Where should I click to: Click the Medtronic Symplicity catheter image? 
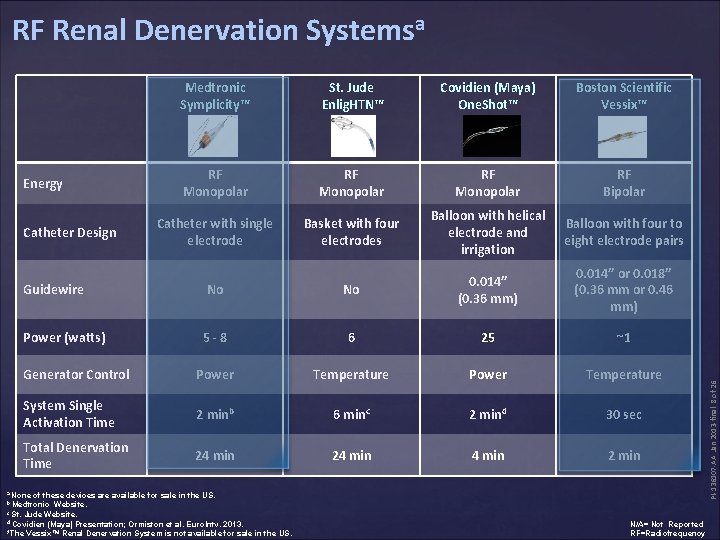point(213,136)
